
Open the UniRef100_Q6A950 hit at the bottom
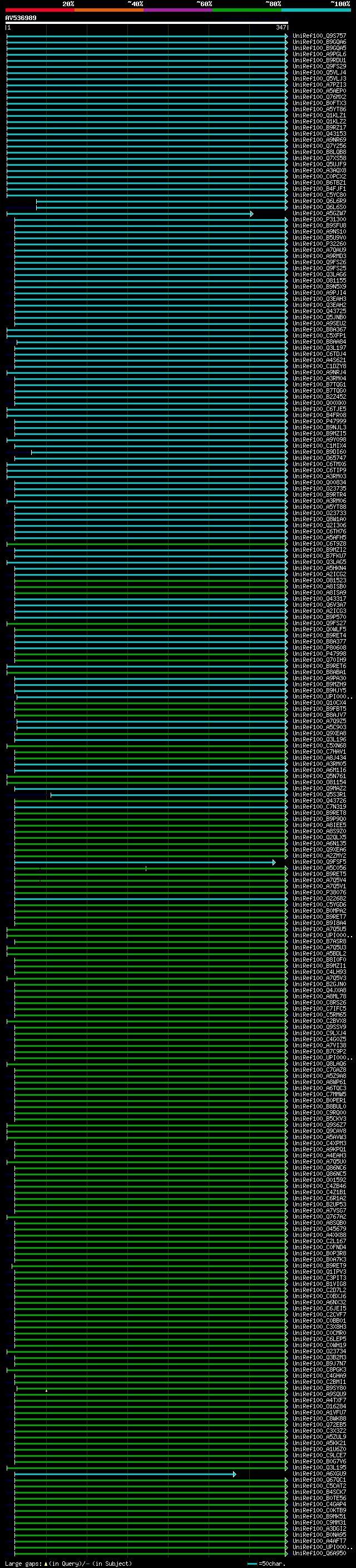click(319, 1554)
